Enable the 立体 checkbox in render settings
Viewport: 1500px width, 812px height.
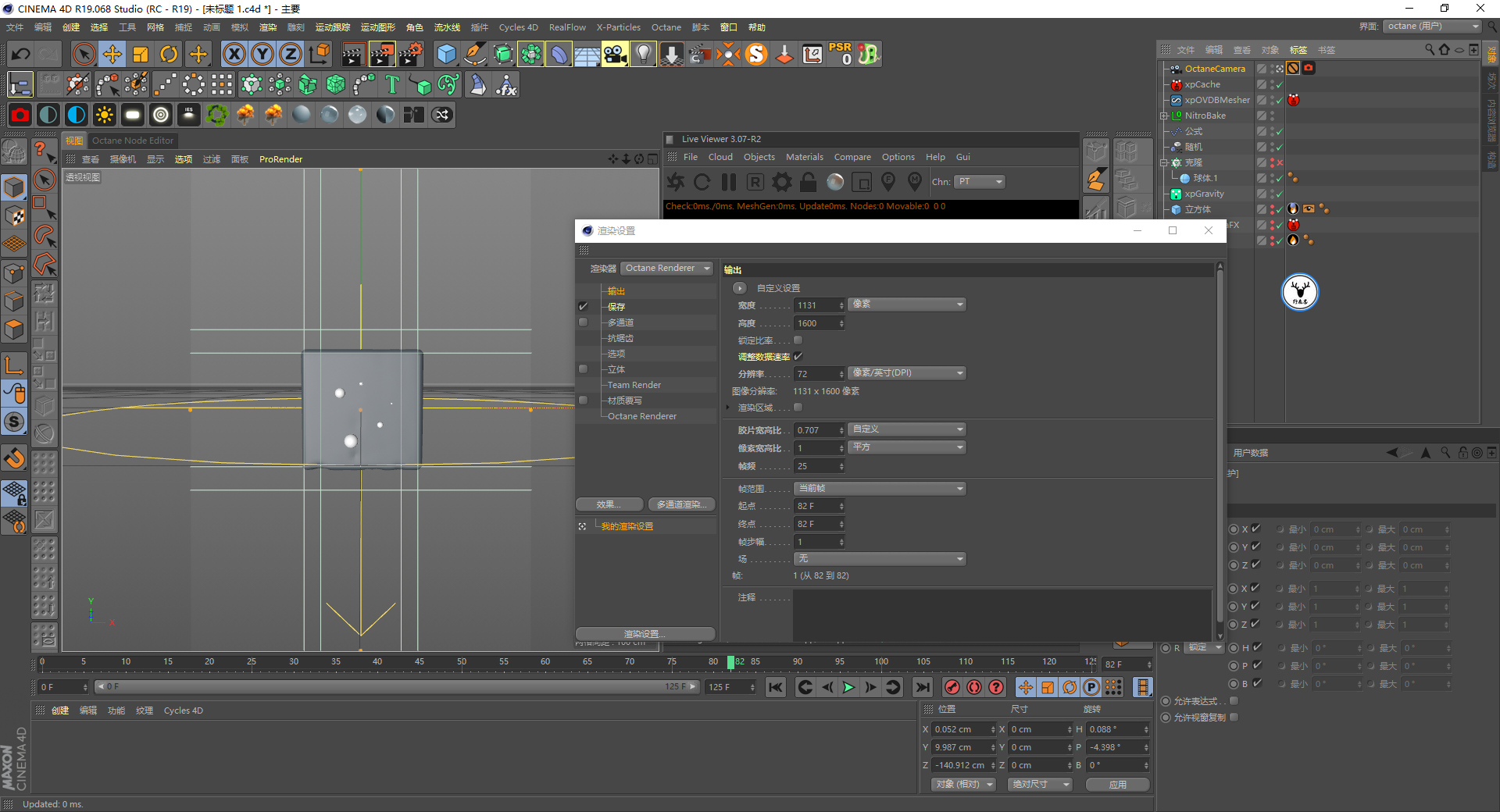click(x=583, y=369)
